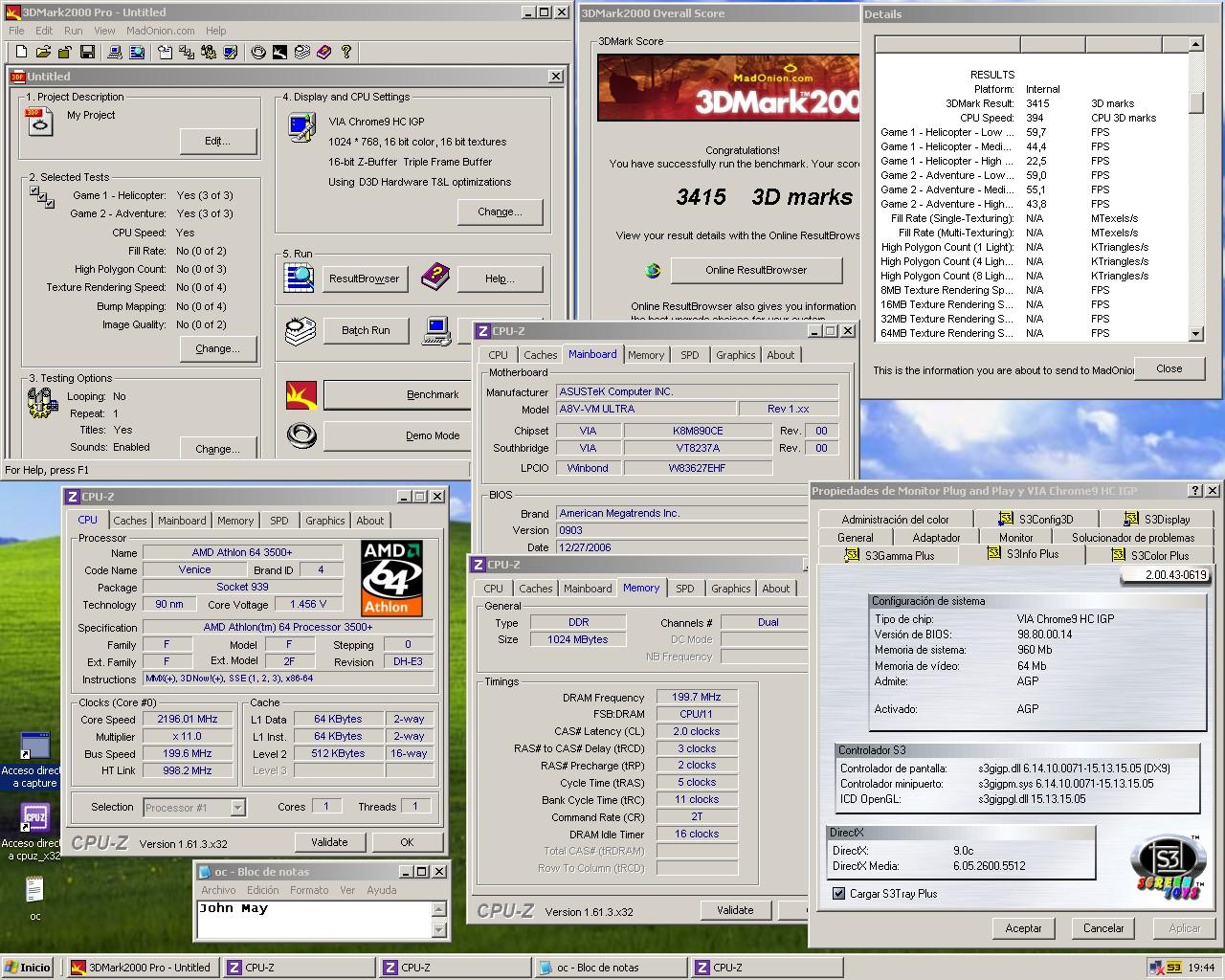
Task: Switch to the SPD tab in Mainboard CPU-Z window
Action: click(690, 355)
